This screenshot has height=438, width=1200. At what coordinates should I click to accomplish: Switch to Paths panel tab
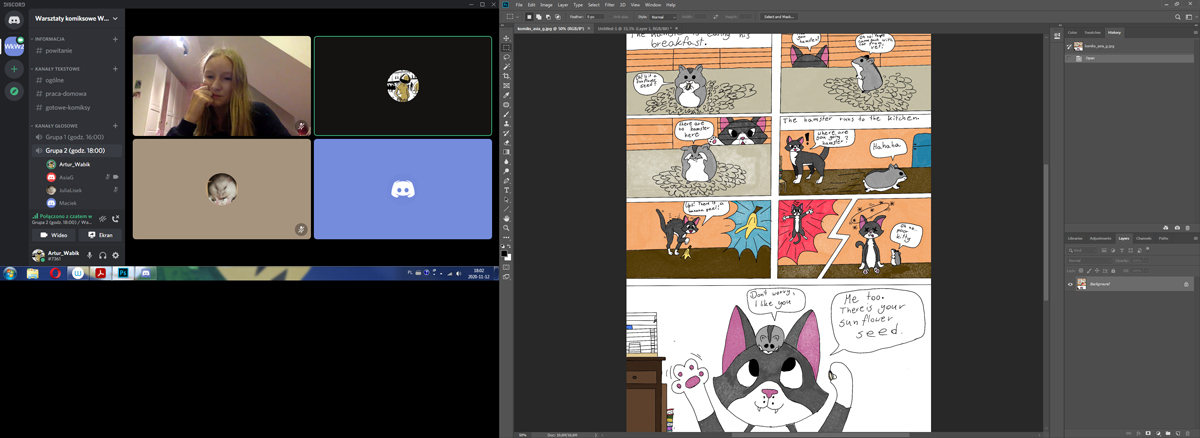coord(1164,238)
